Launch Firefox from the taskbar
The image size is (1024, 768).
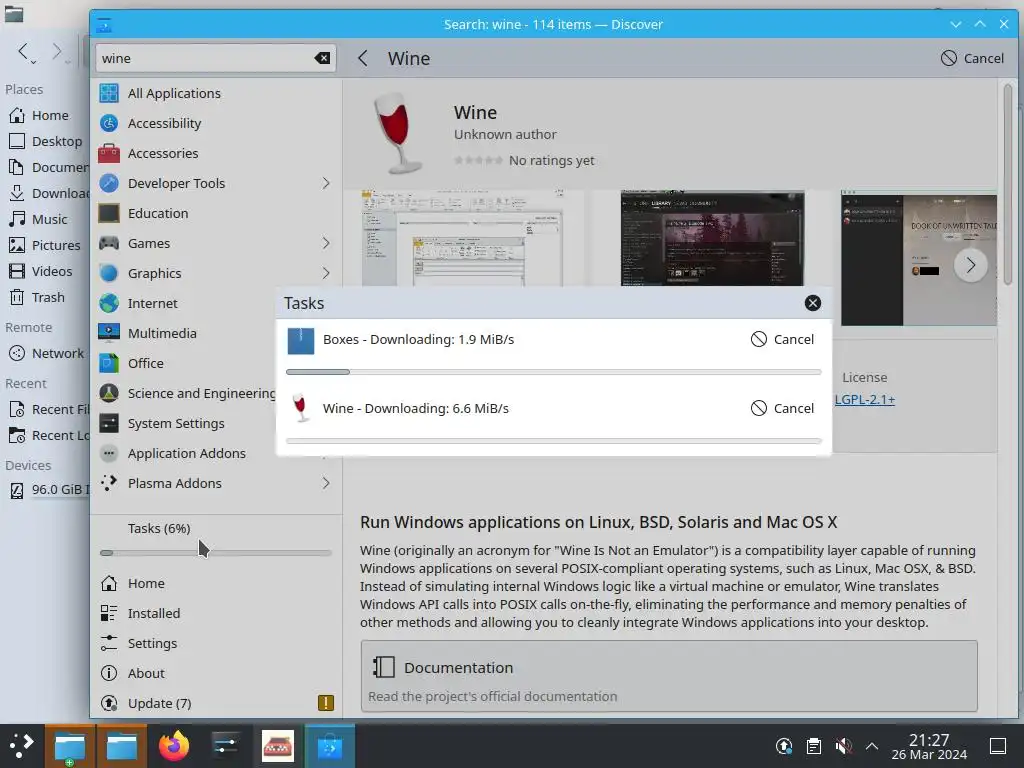(174, 746)
